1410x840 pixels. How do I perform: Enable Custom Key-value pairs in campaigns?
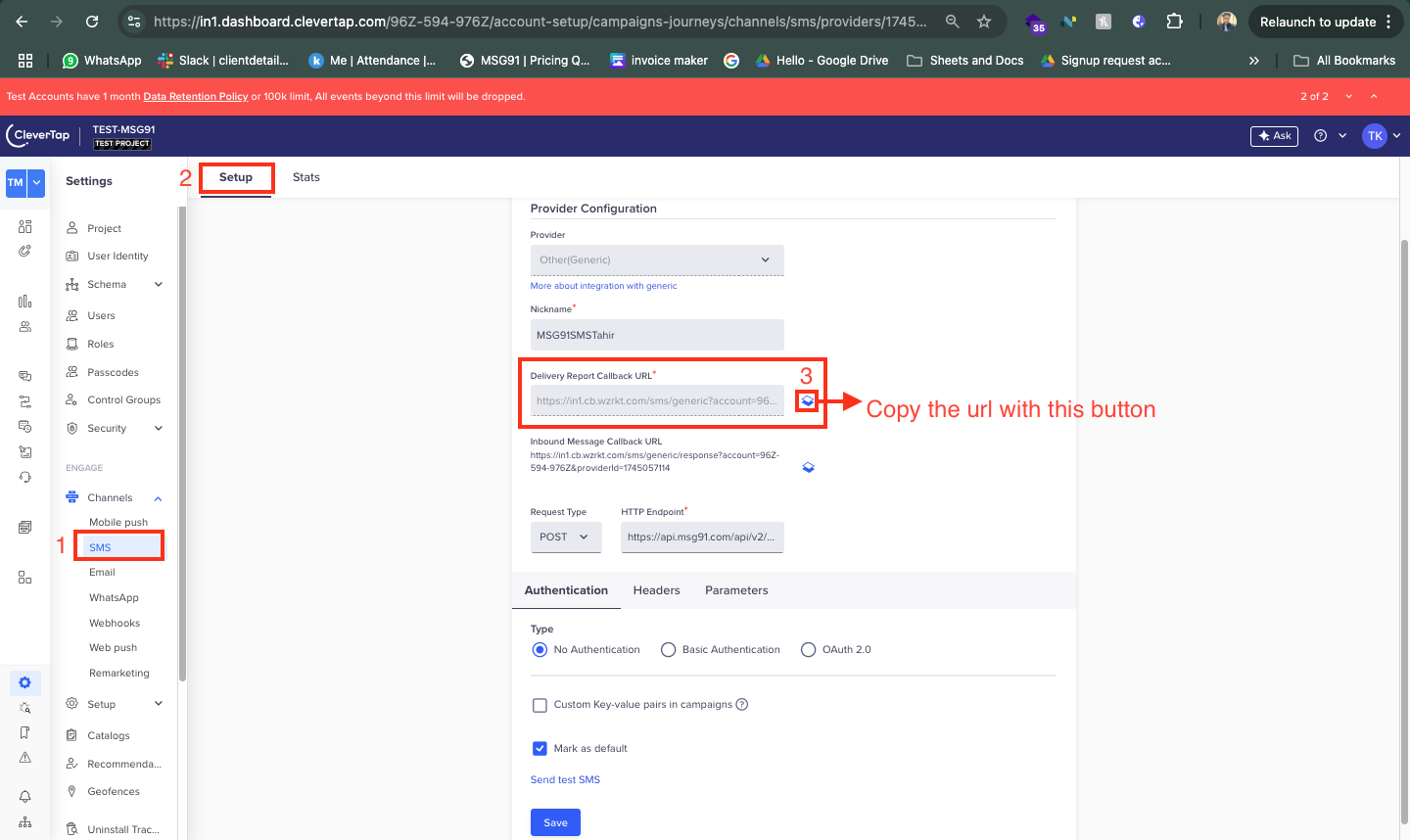540,705
